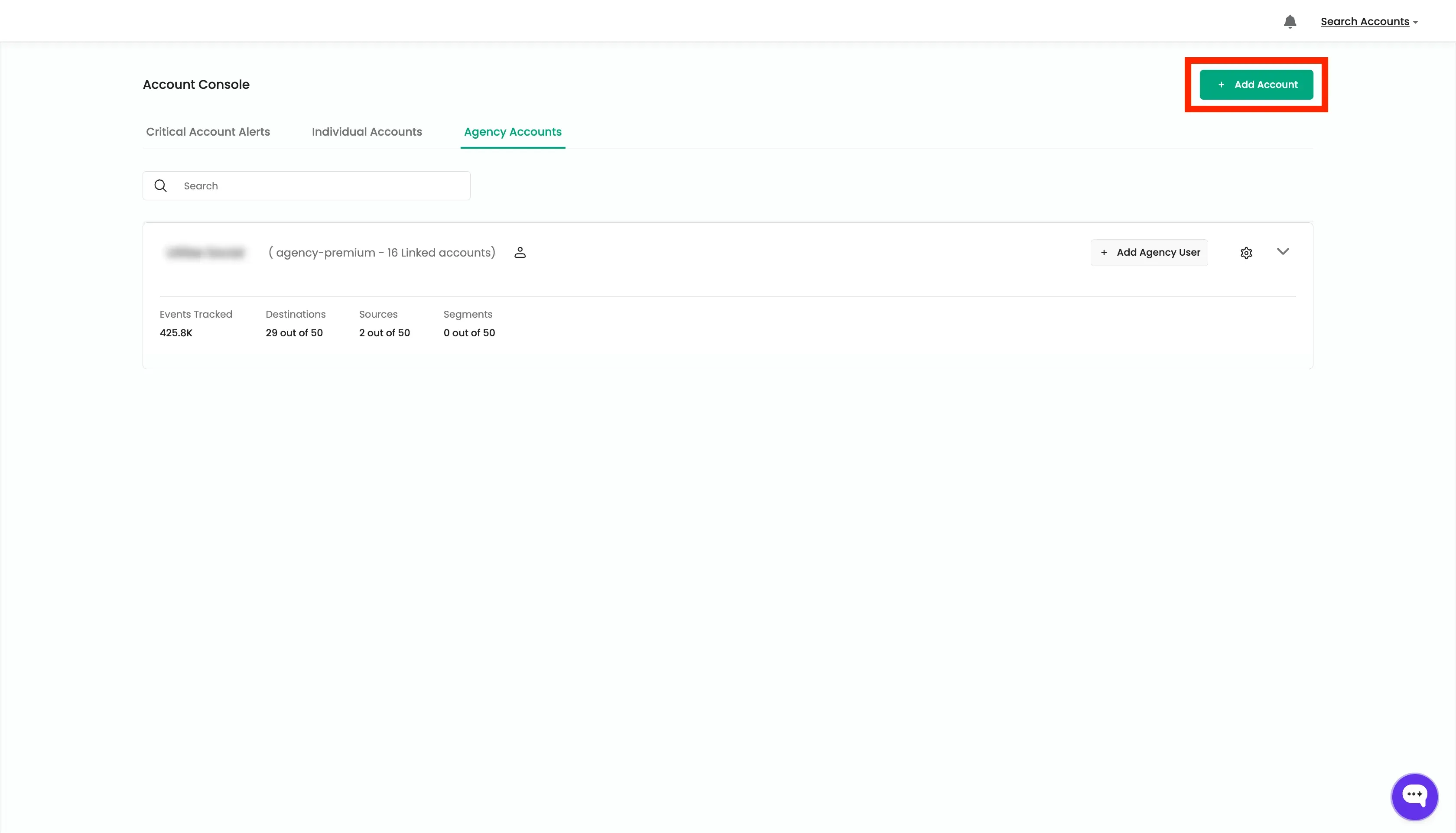Click the Account Console heading
Screen dimensions: 1456x833
[196, 85]
